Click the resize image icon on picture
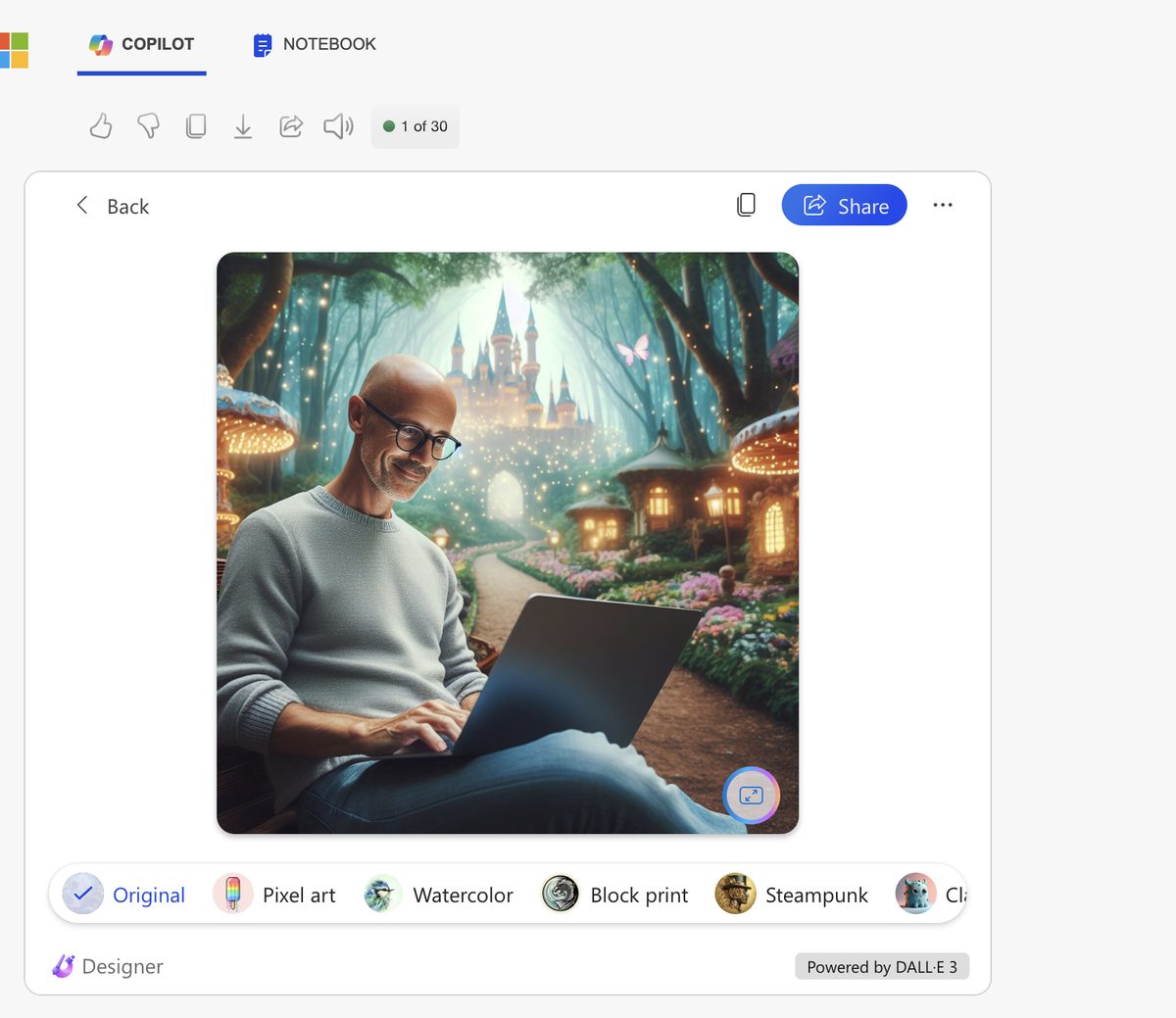 click(751, 795)
